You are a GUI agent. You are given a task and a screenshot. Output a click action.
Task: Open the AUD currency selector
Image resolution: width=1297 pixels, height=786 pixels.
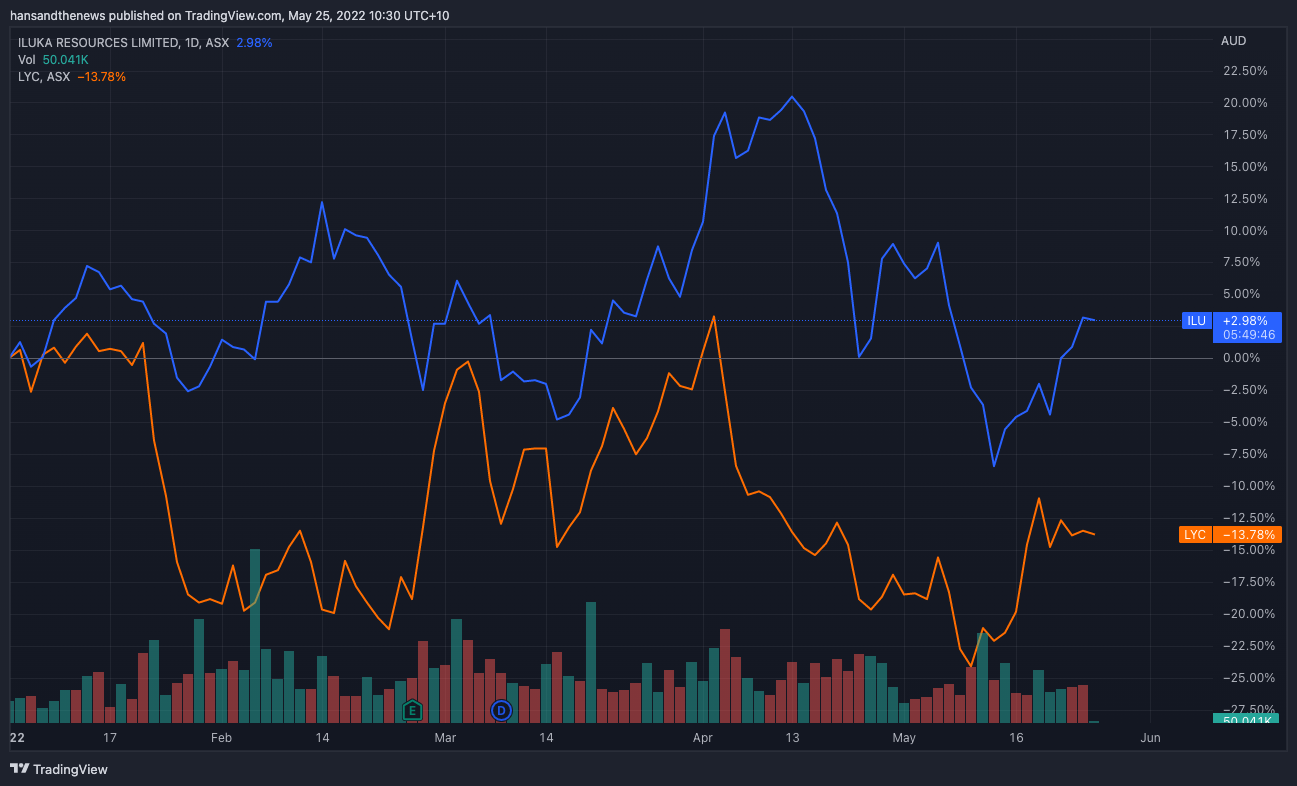tap(1233, 41)
